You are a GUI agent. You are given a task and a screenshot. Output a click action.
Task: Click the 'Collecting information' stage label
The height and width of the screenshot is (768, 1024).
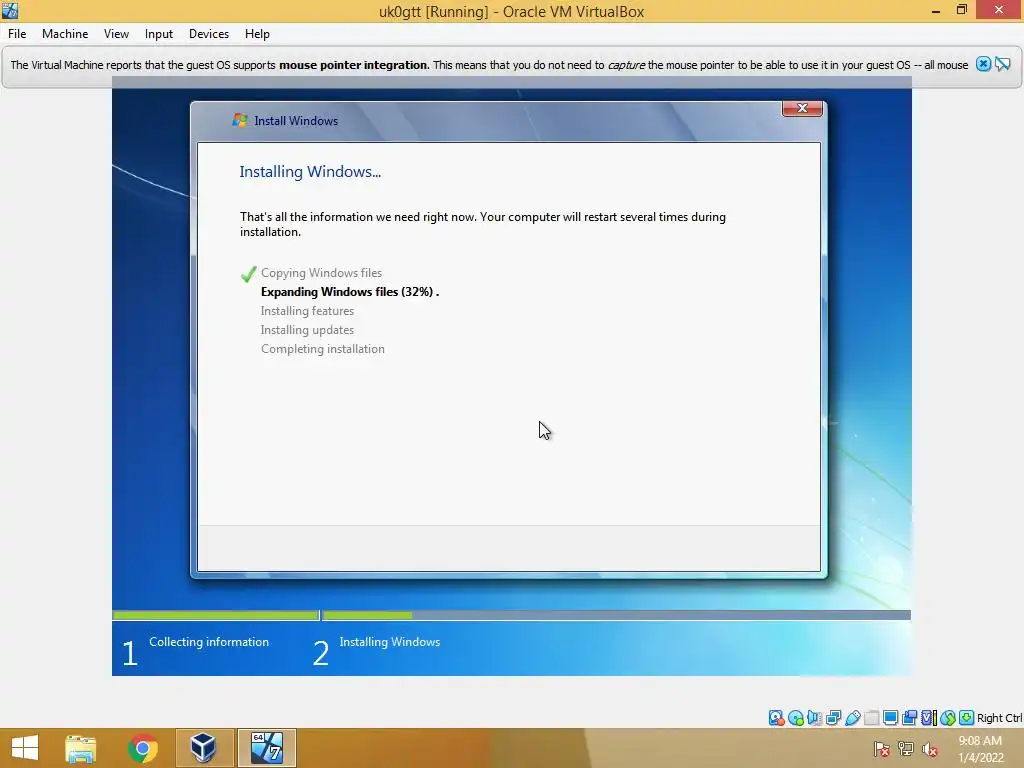point(209,642)
